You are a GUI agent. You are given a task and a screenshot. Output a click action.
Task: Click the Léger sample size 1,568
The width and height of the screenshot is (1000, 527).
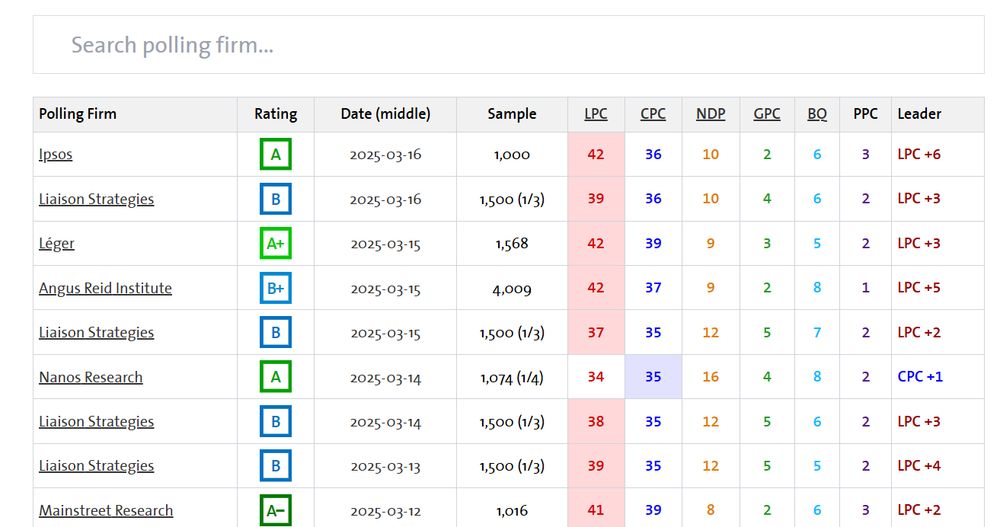click(x=511, y=244)
